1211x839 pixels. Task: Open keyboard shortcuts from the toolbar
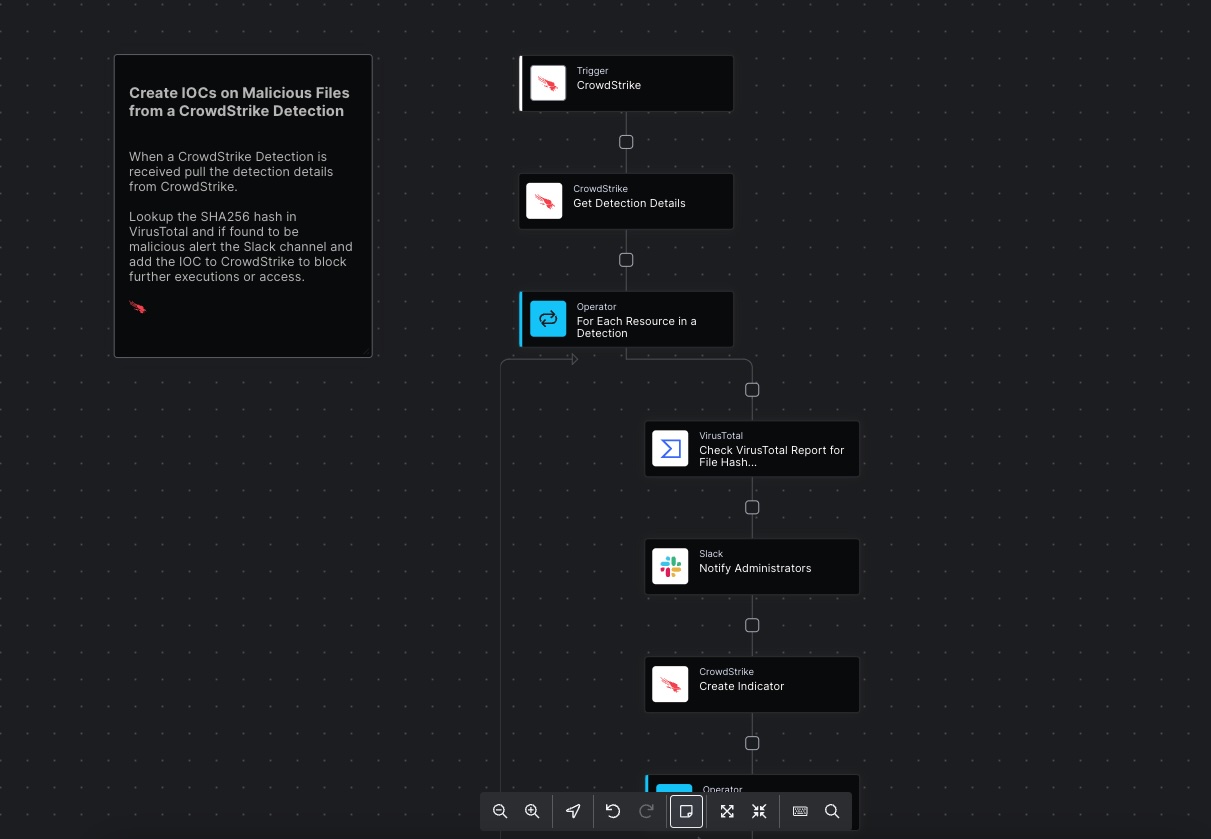tap(800, 811)
